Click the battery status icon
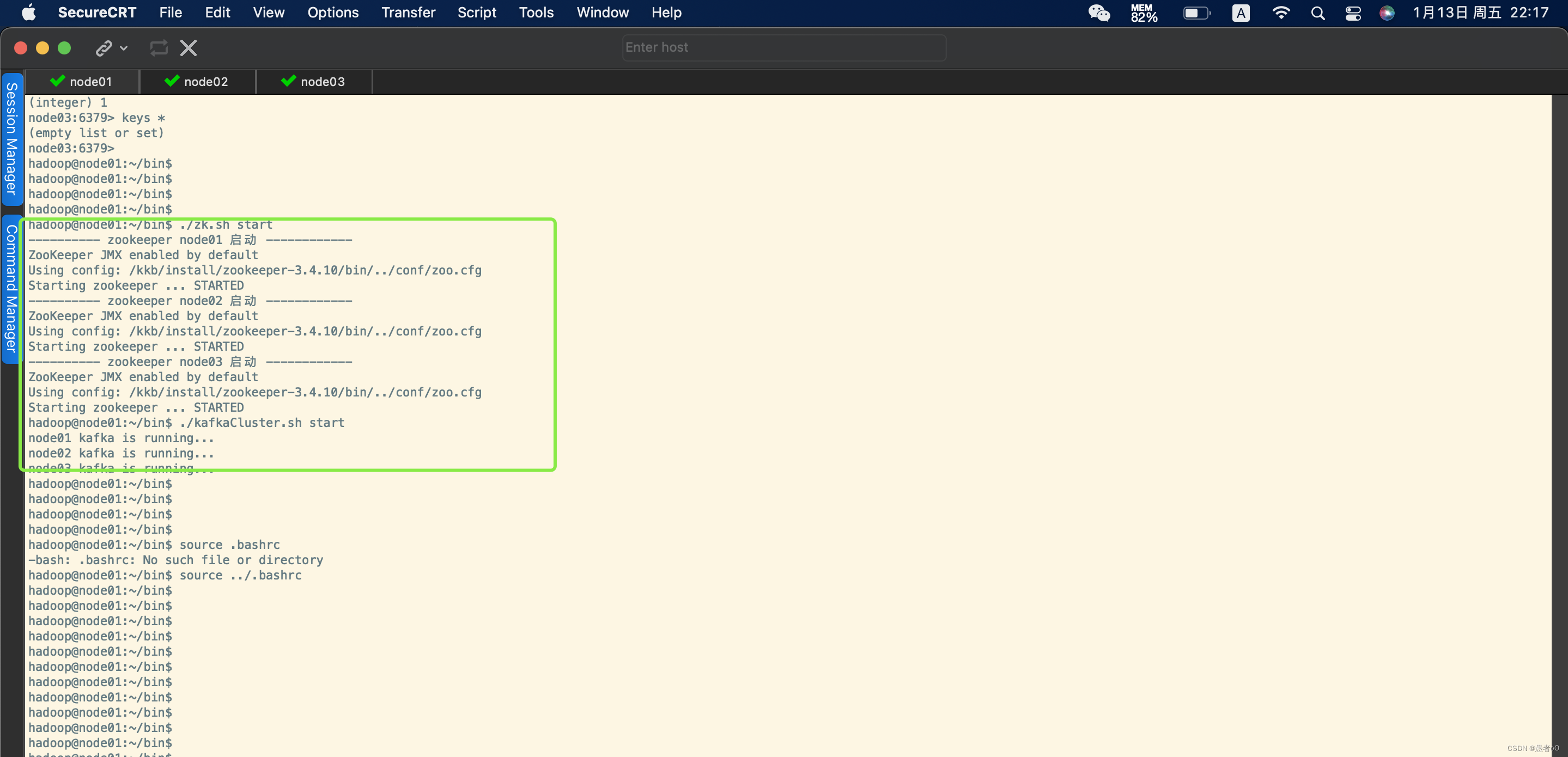This screenshot has height=757, width=1568. point(1196,13)
